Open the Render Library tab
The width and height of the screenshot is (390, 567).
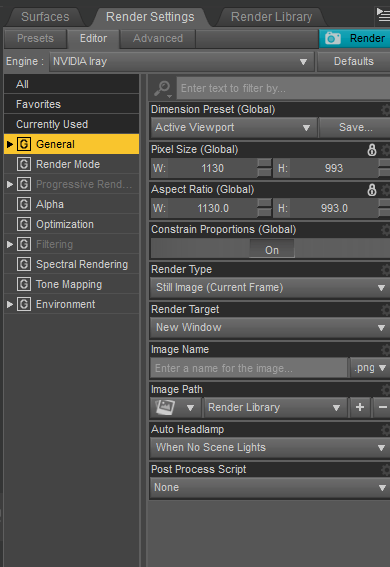pos(271,17)
